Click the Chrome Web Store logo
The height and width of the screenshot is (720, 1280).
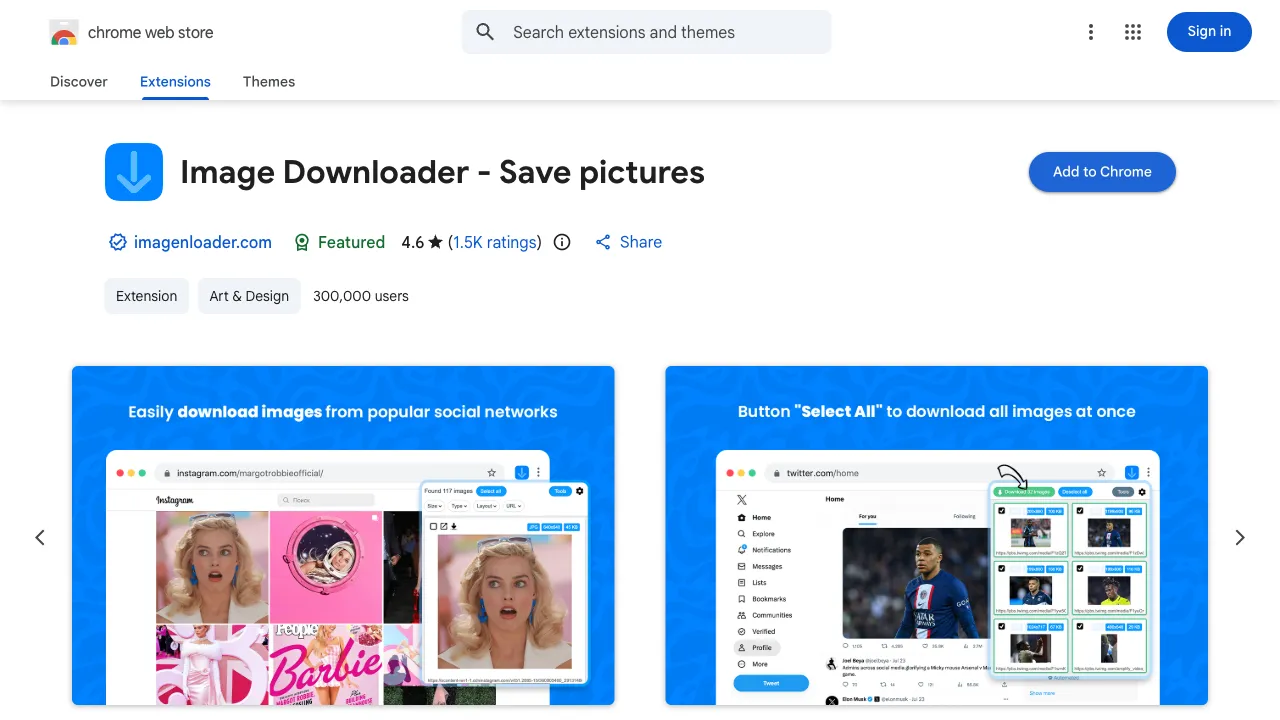point(64,33)
